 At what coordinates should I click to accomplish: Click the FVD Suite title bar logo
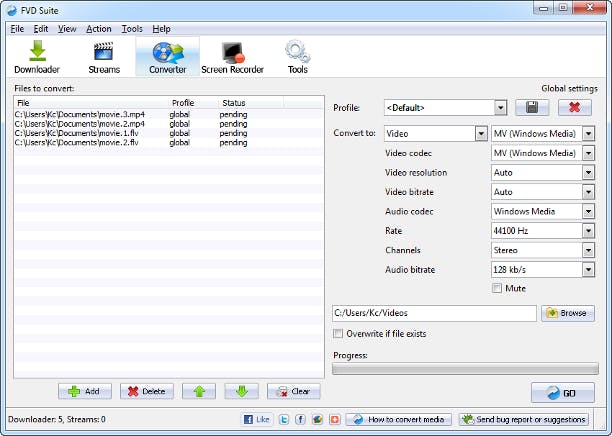point(12,10)
